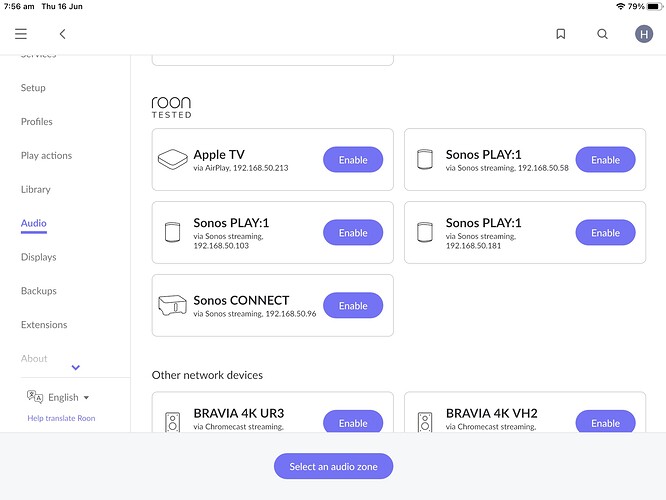Open the Profiles settings section

tap(37, 121)
